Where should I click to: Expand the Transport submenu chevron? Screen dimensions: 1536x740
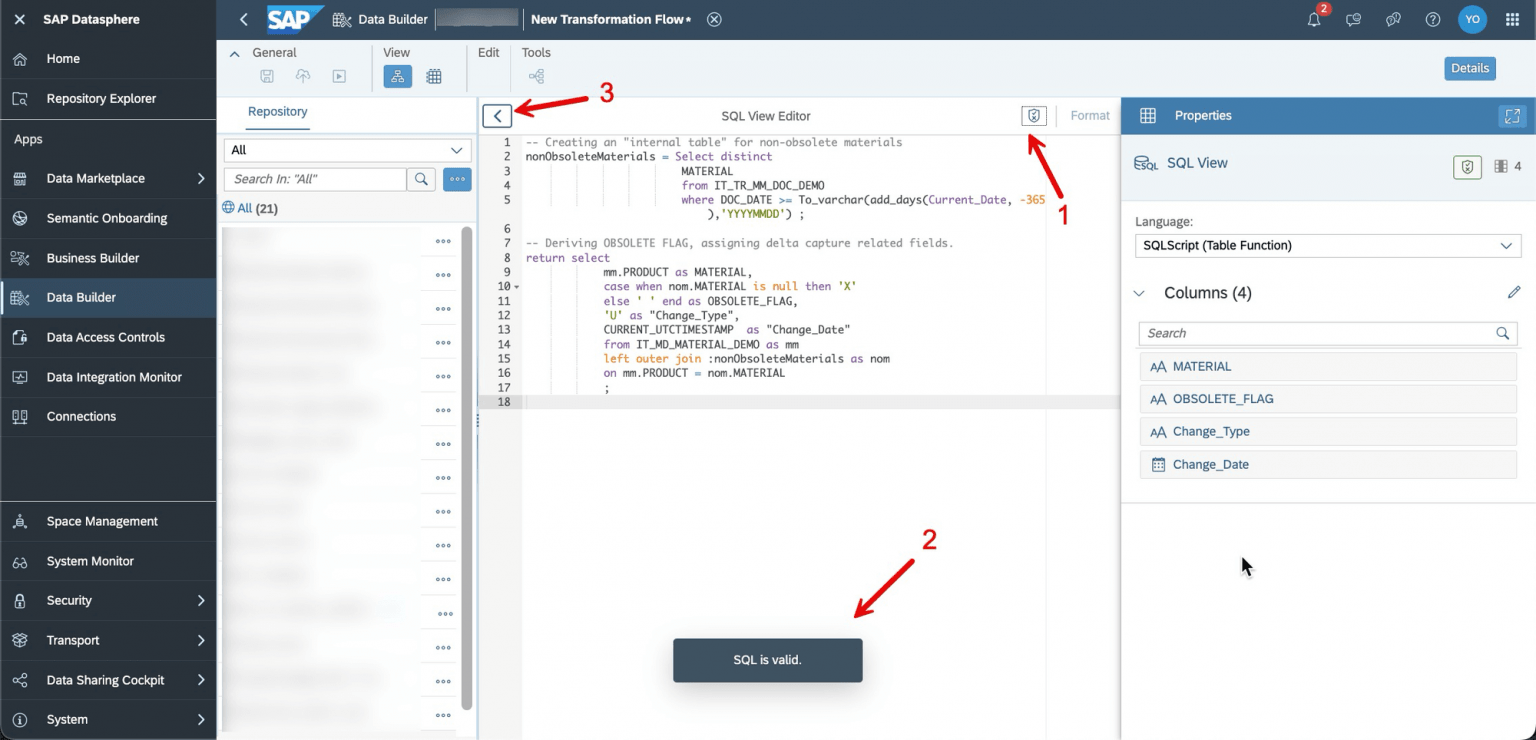point(200,640)
